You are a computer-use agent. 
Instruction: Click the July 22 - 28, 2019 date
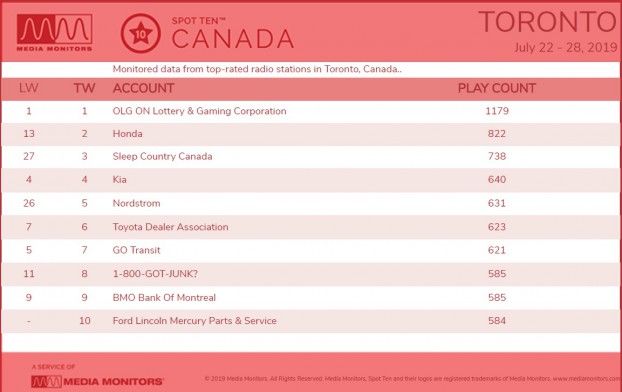(566, 48)
